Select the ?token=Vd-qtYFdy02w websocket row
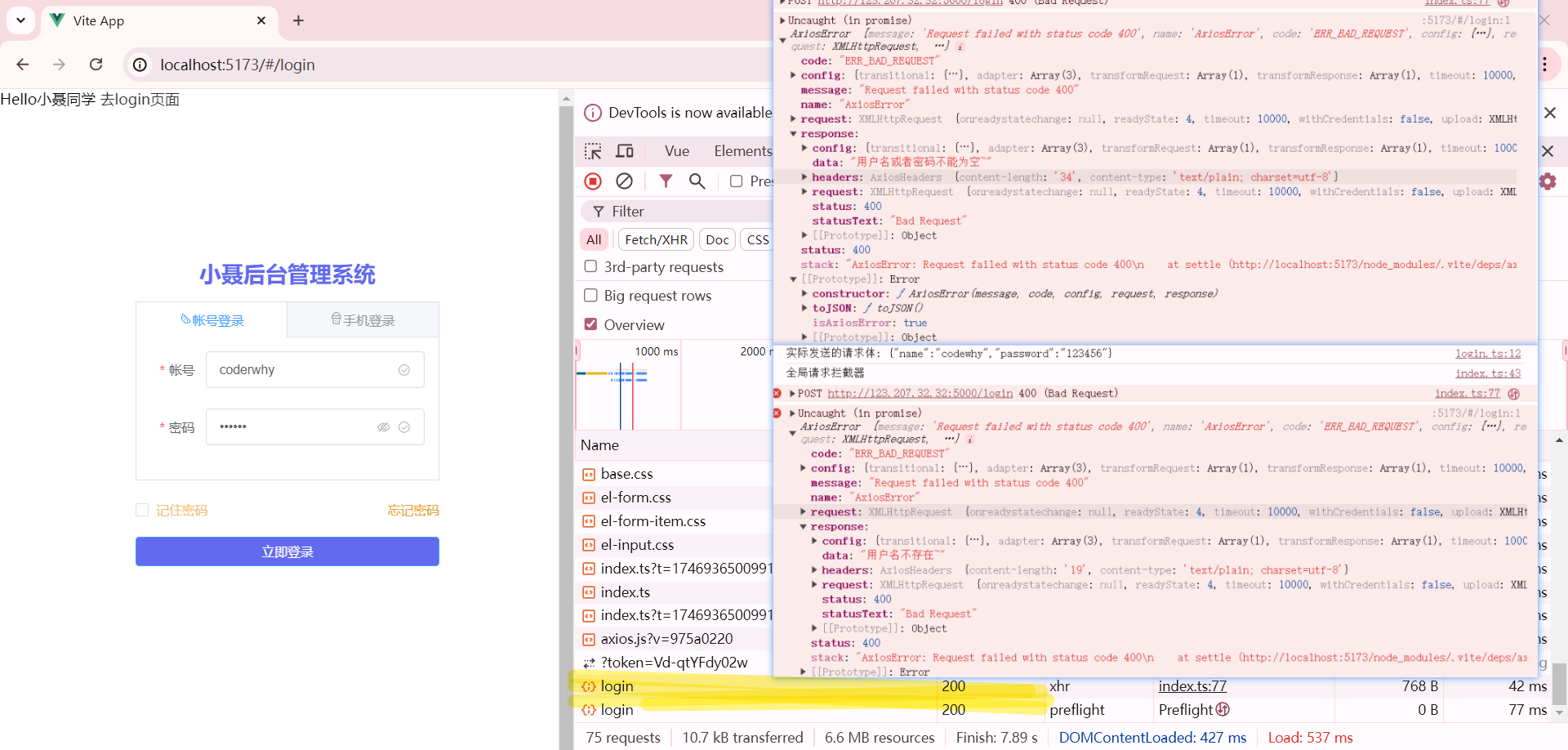The image size is (1568, 750). [x=673, y=663]
